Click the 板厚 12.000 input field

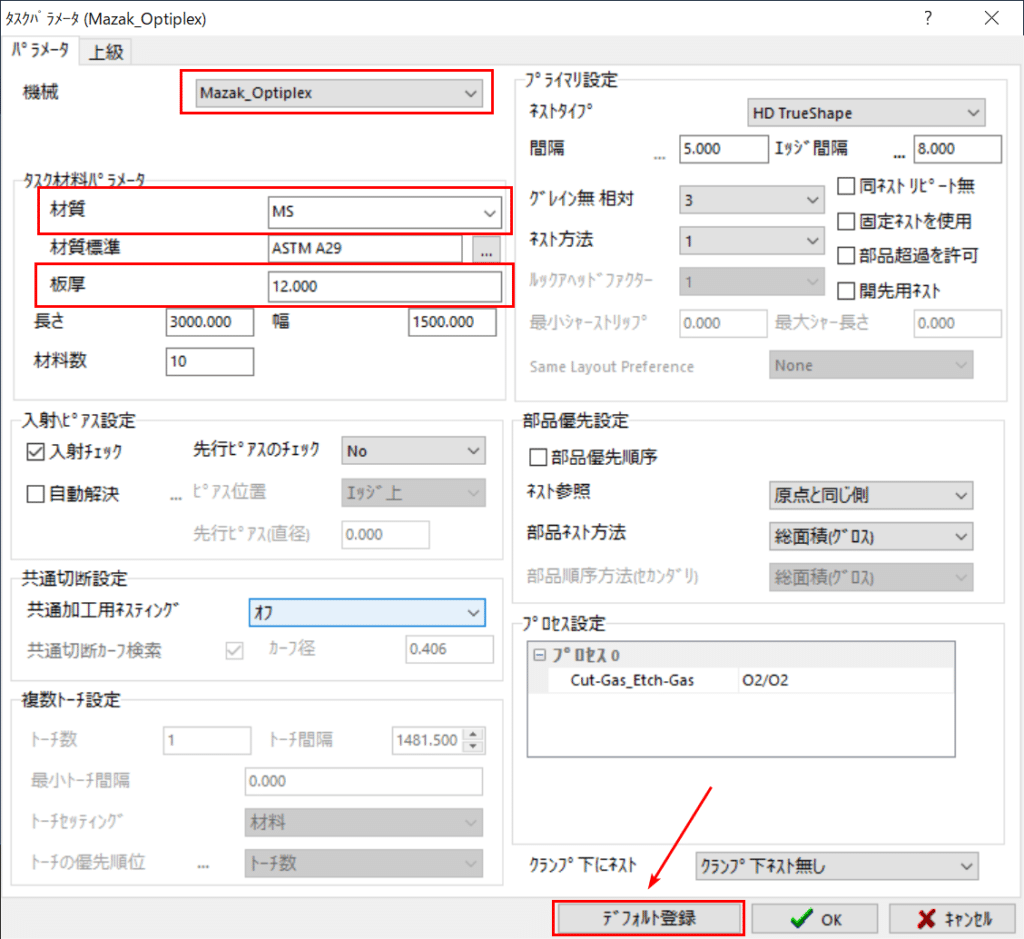pos(385,287)
